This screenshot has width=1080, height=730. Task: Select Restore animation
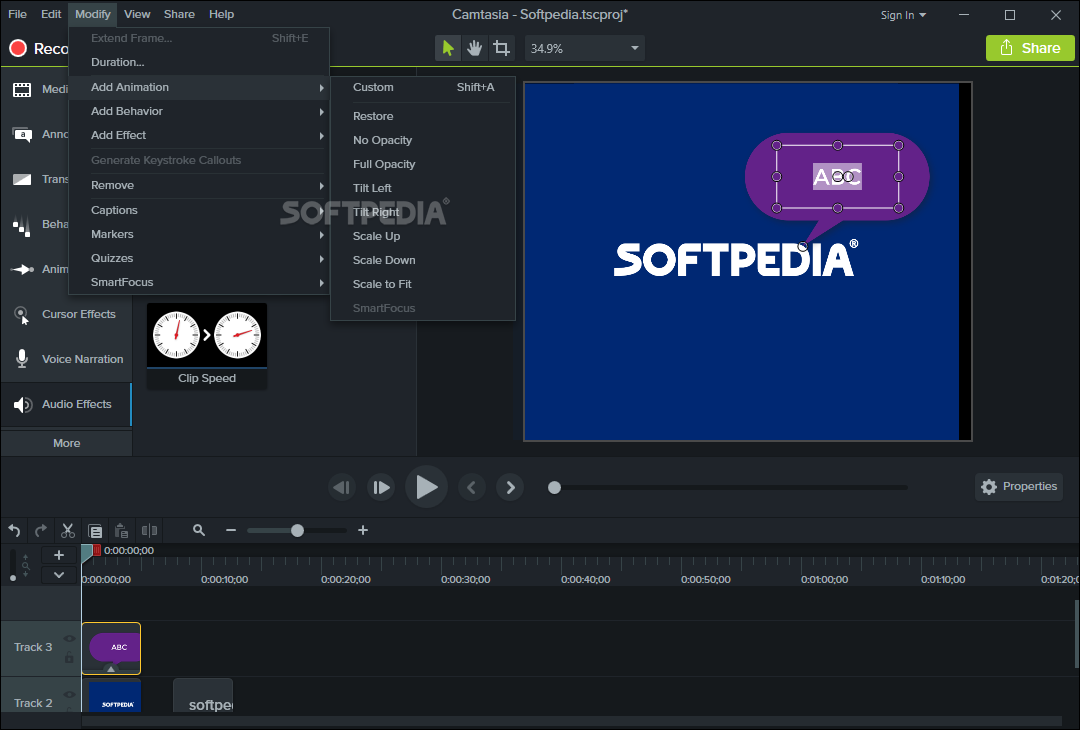tap(423, 116)
